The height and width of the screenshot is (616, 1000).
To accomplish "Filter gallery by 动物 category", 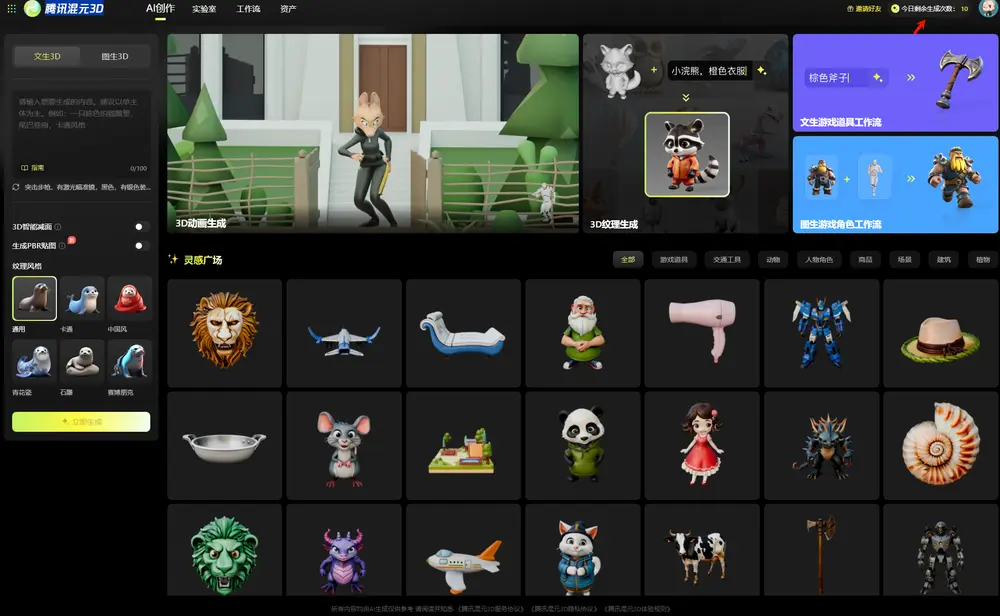I will click(773, 260).
